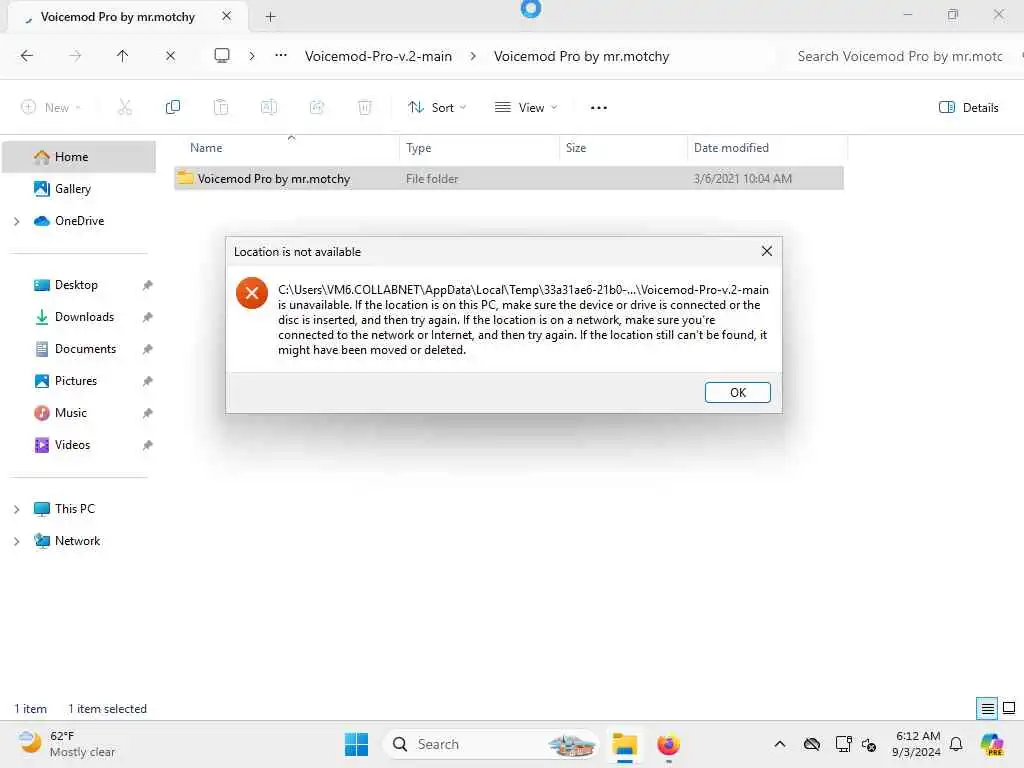1024x768 pixels.
Task: Stop loading with the X button
Action: pos(170,56)
